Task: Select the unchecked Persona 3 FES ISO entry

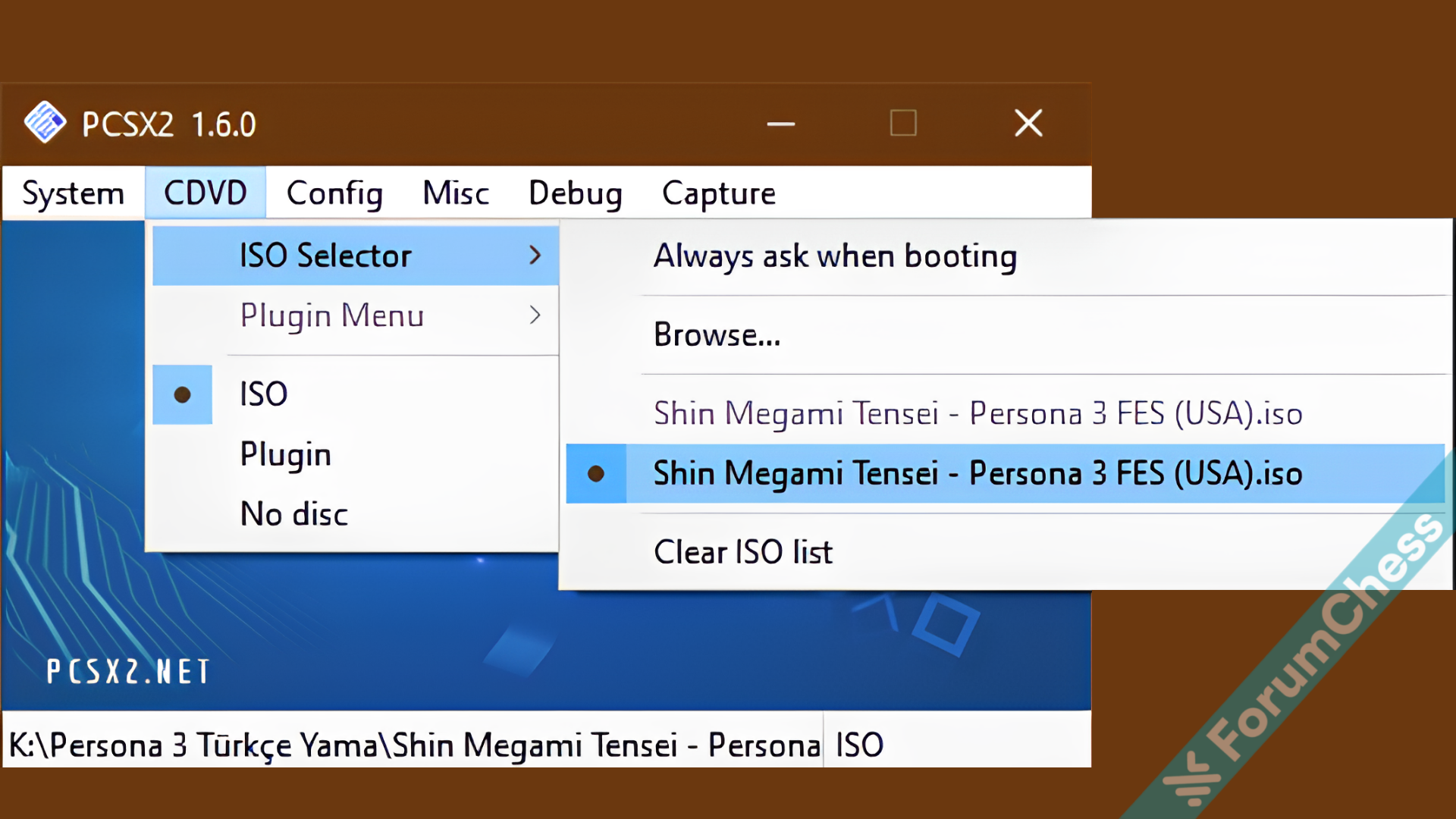Action: click(x=1006, y=413)
